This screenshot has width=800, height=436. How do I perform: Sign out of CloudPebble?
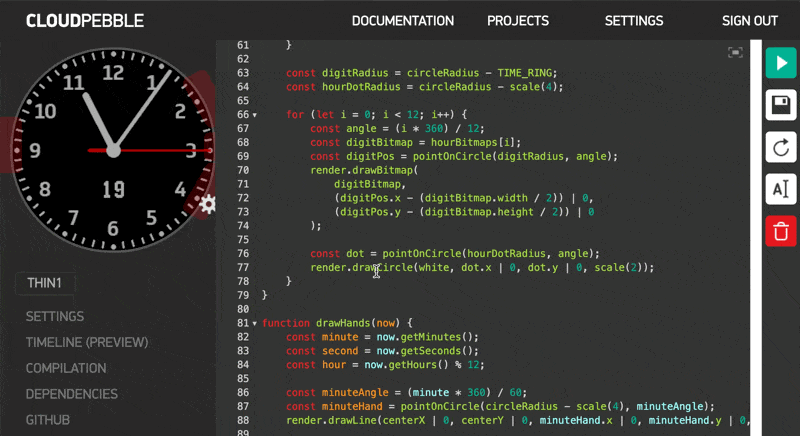[x=749, y=20]
